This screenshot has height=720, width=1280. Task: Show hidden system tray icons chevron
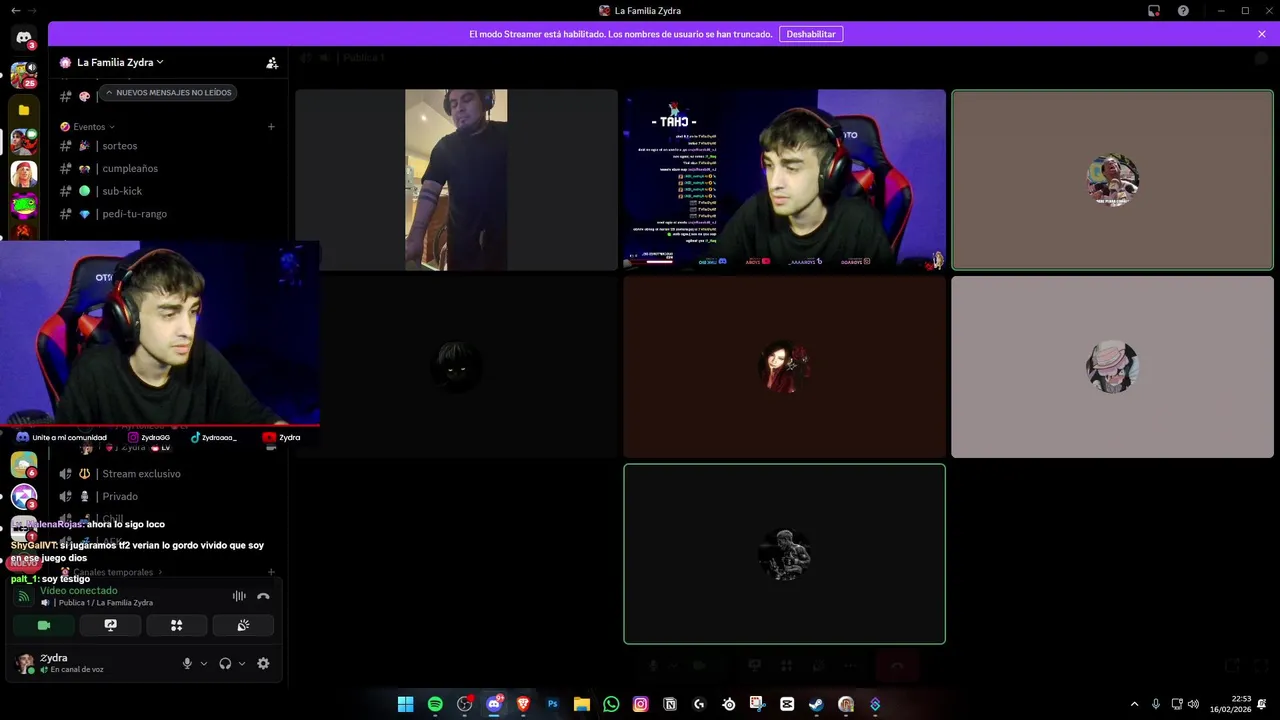[x=1134, y=704]
